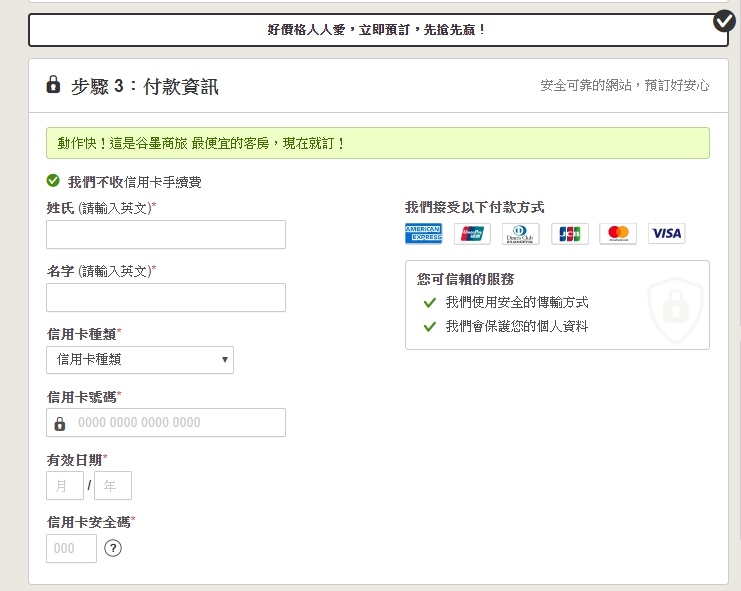
Task: Click the Diners Club card icon
Action: [x=520, y=233]
